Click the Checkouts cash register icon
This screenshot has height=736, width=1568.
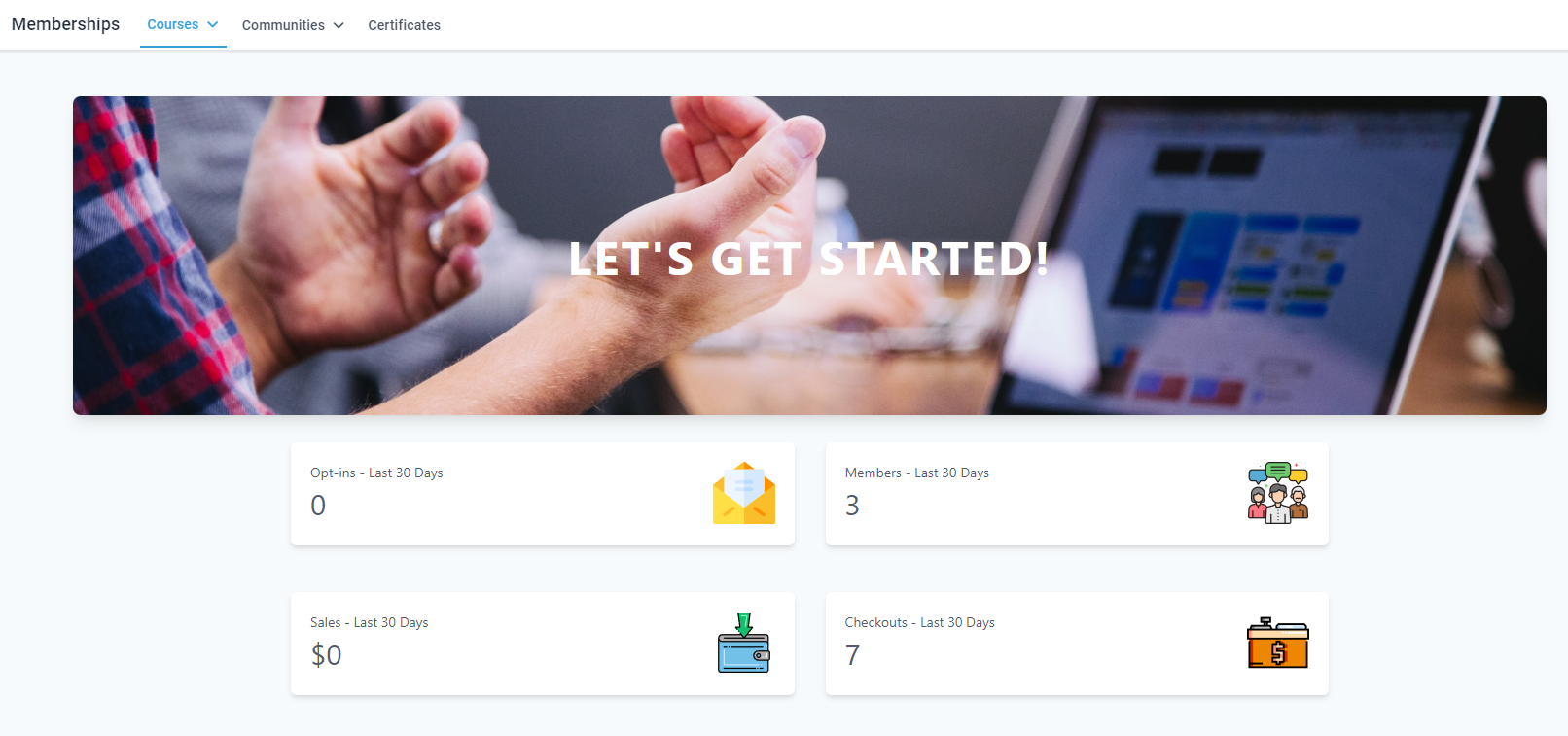click(1278, 643)
